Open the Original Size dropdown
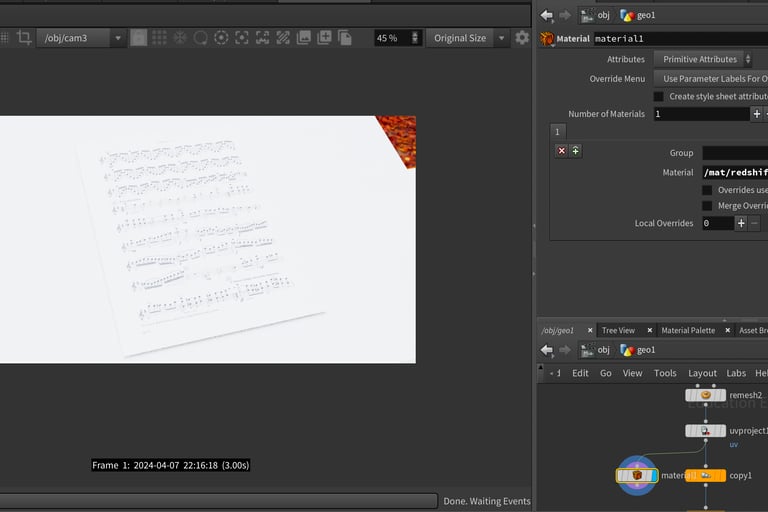The height and width of the screenshot is (512, 768). [x=467, y=38]
